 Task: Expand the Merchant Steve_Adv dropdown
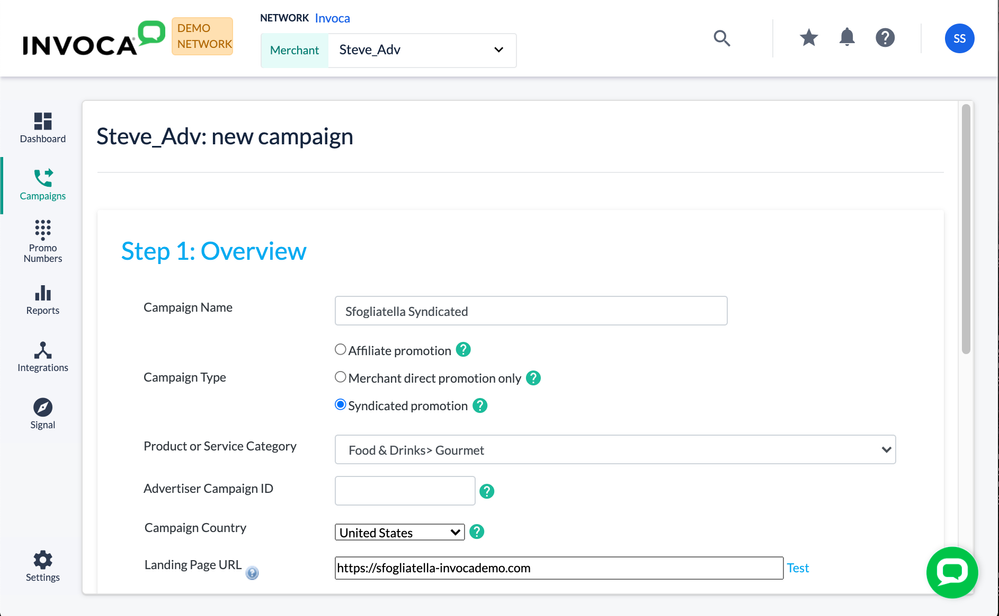[x=421, y=50]
